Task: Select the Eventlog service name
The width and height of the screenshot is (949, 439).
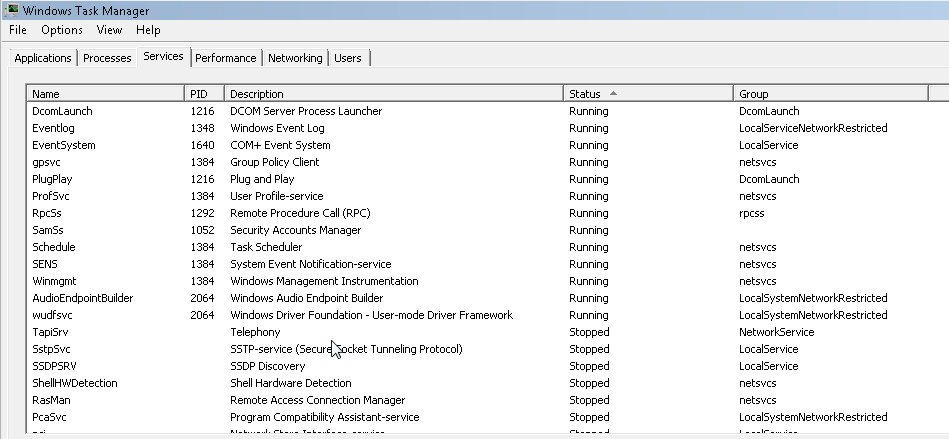Action: [x=53, y=128]
